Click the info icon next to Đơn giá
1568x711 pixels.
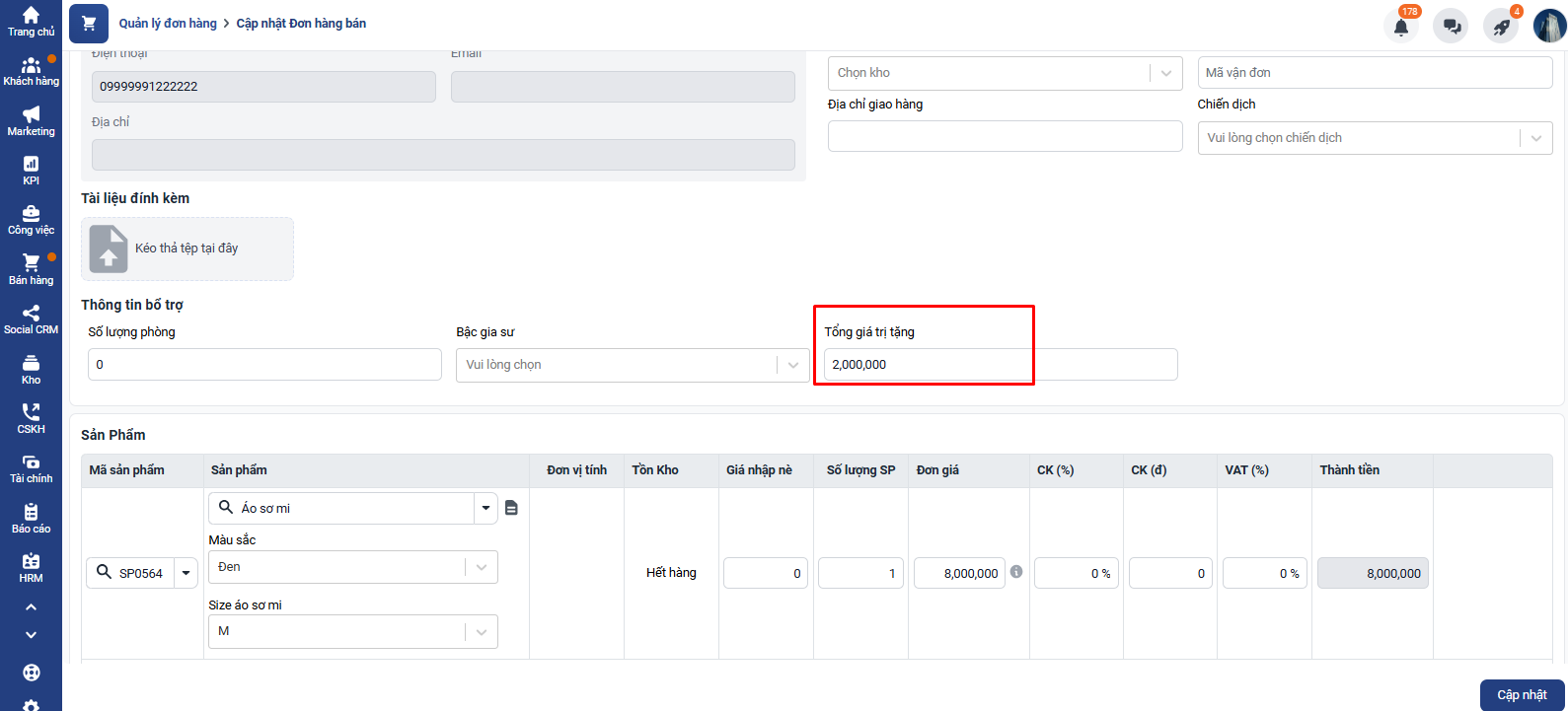click(x=1016, y=572)
